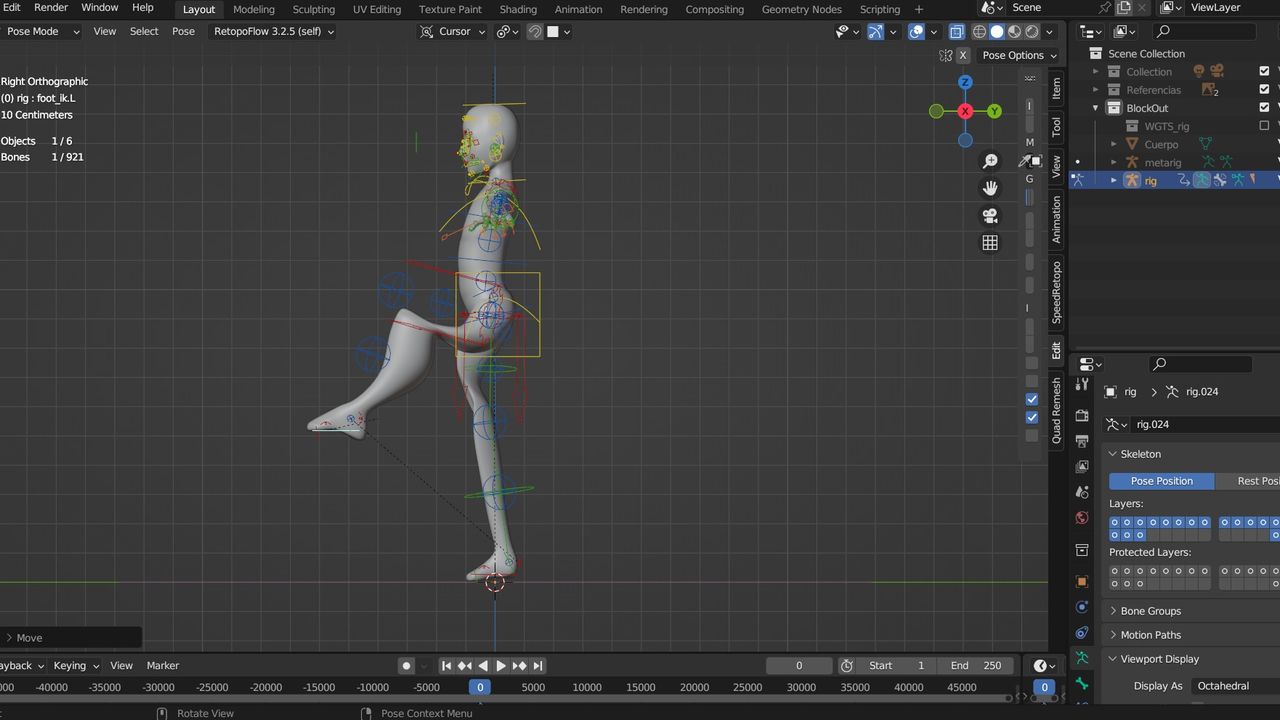
Task: Enable Material Preview viewport shading
Action: point(1014,31)
